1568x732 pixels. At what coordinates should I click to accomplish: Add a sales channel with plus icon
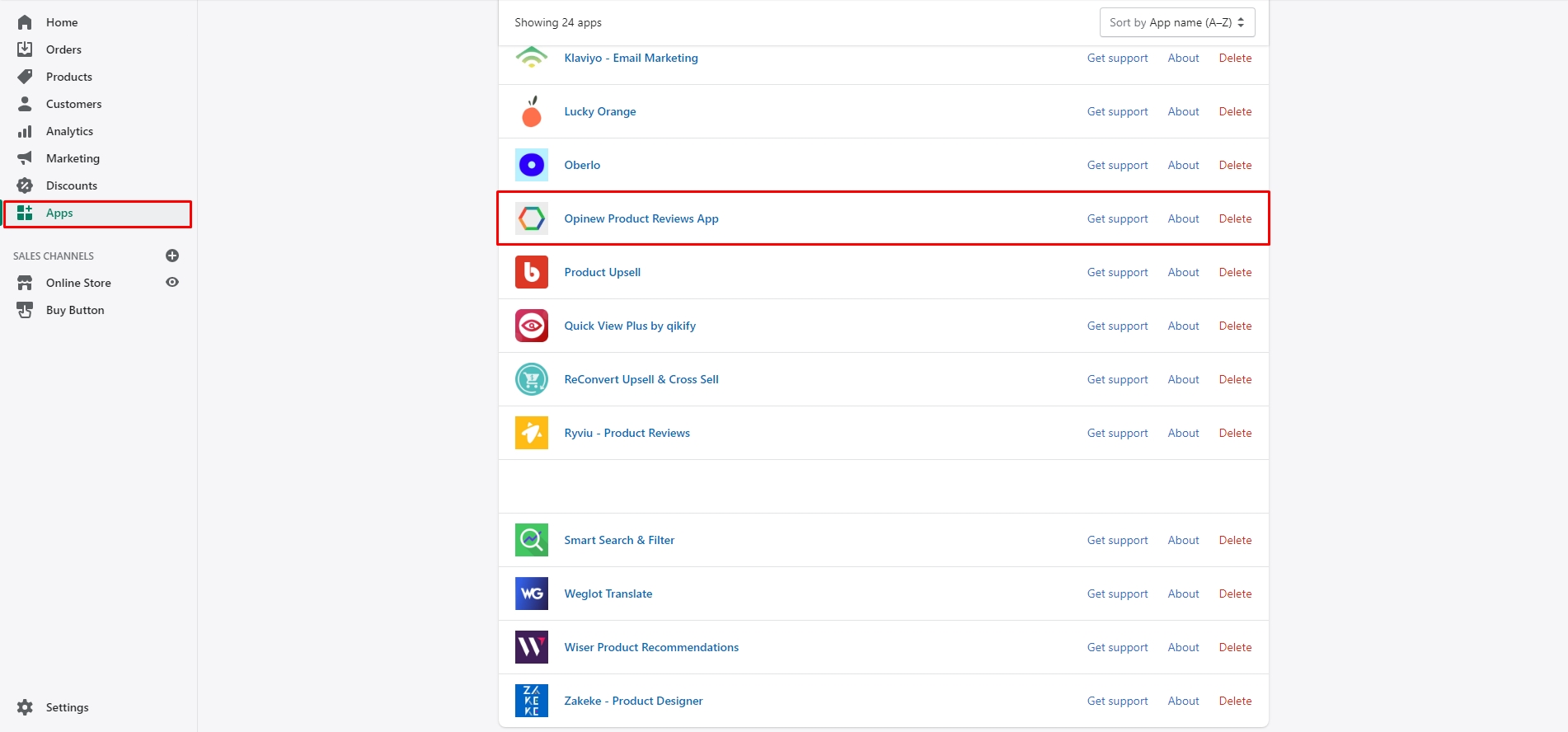pyautogui.click(x=172, y=256)
